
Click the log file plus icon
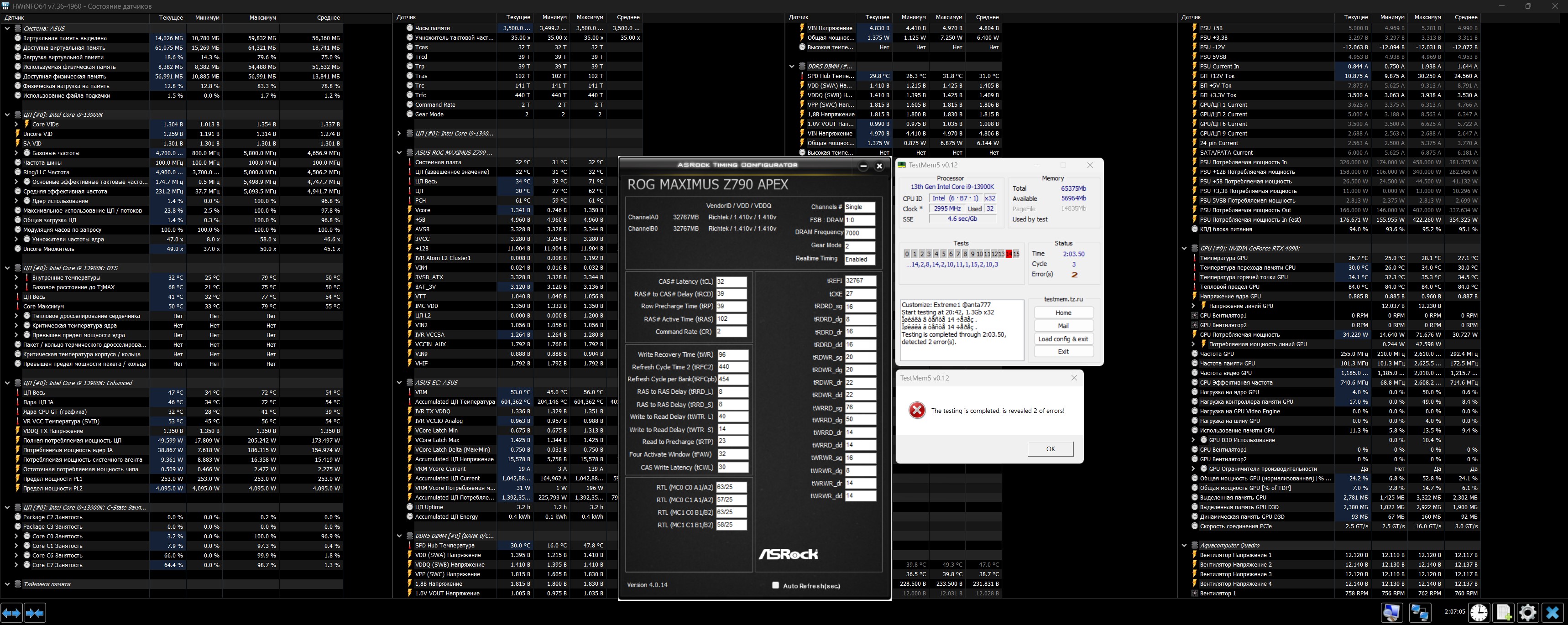click(x=1504, y=612)
